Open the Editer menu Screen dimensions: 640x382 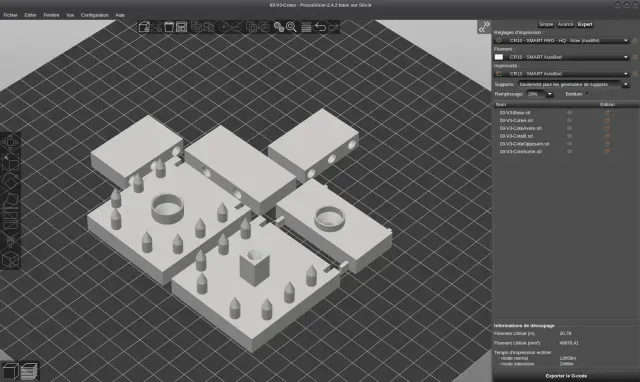pyautogui.click(x=30, y=15)
